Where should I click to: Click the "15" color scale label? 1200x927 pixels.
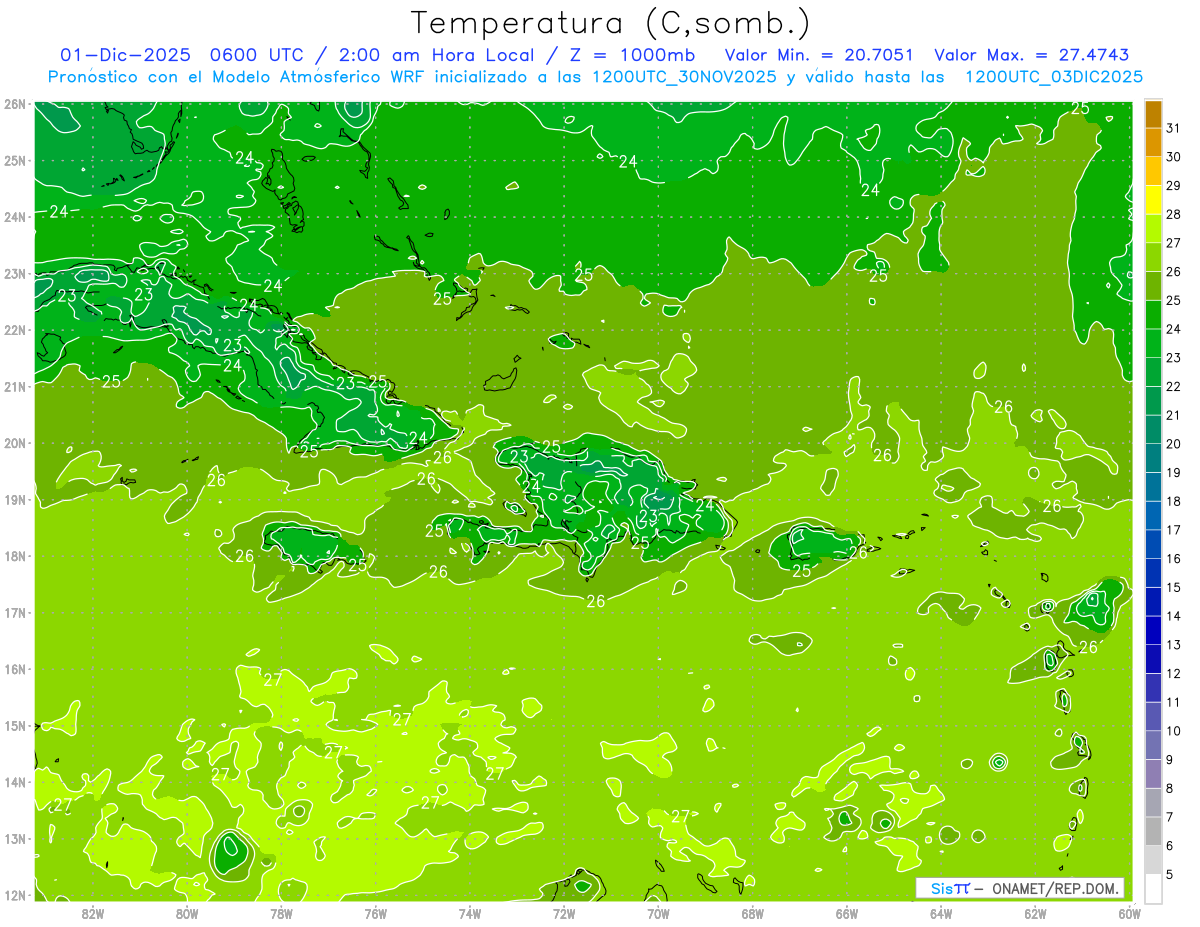[1174, 587]
